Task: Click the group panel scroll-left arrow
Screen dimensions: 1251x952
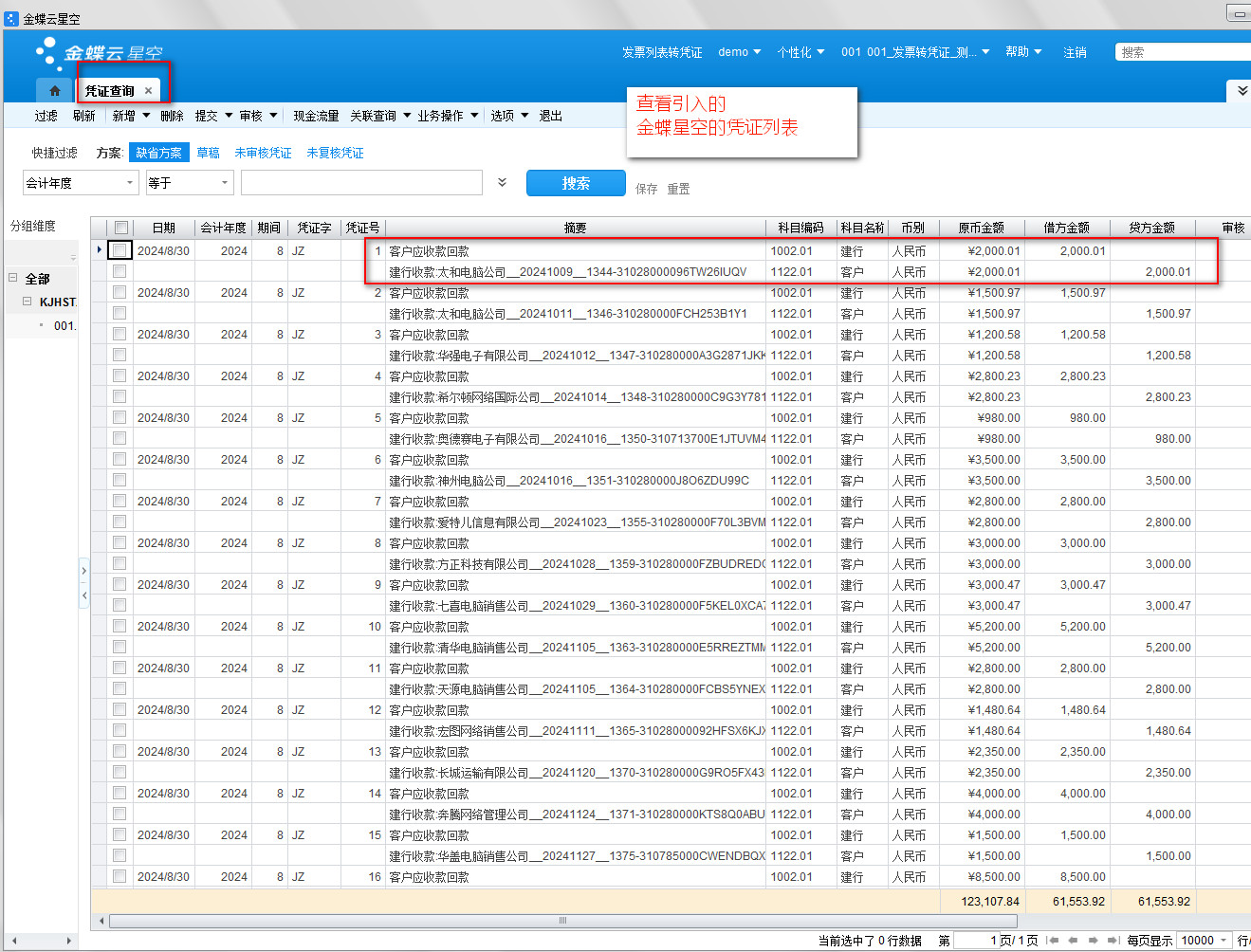Action: [13, 941]
